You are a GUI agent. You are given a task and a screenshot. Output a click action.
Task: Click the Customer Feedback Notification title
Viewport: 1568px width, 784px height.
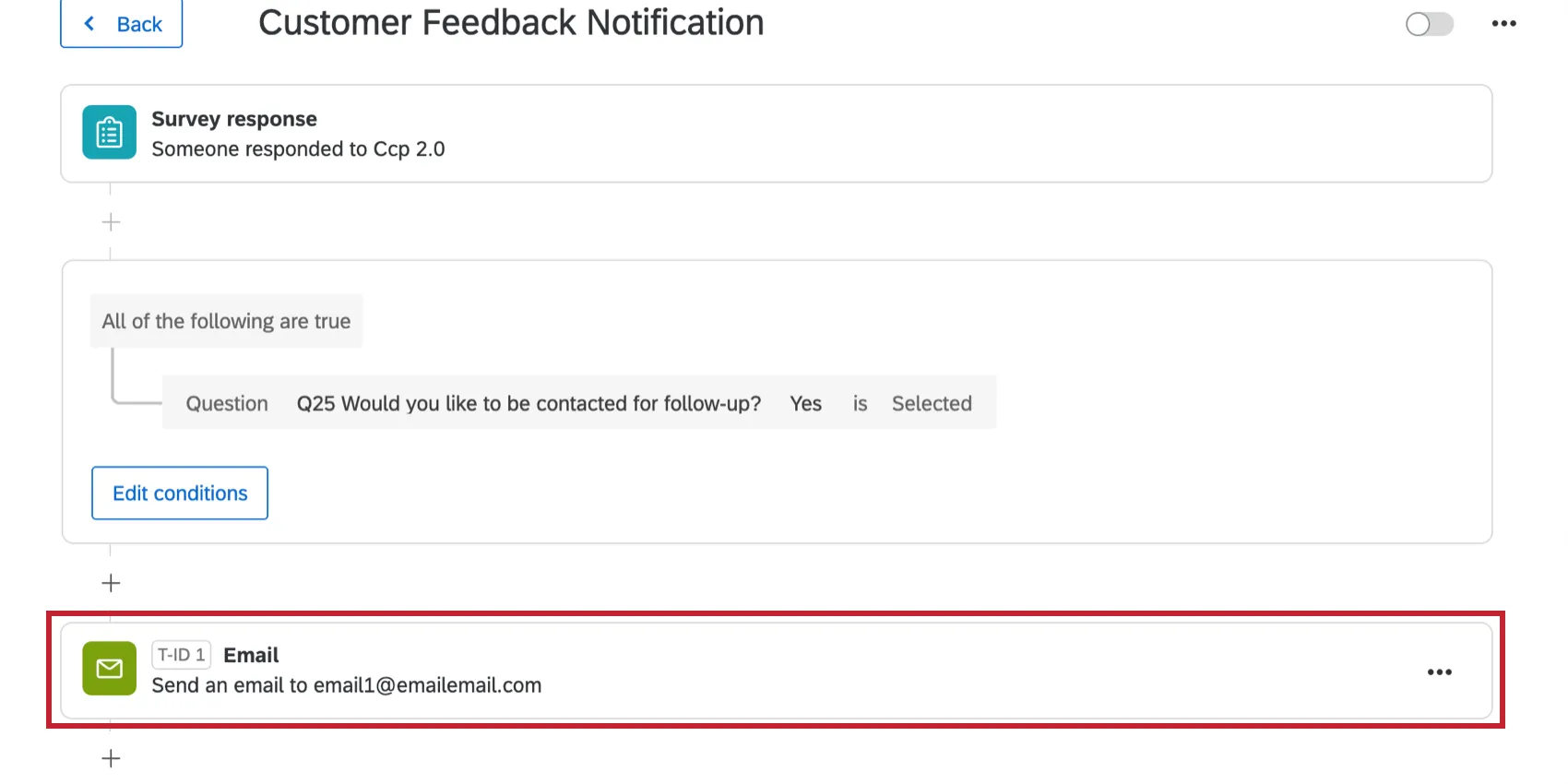pos(512,22)
